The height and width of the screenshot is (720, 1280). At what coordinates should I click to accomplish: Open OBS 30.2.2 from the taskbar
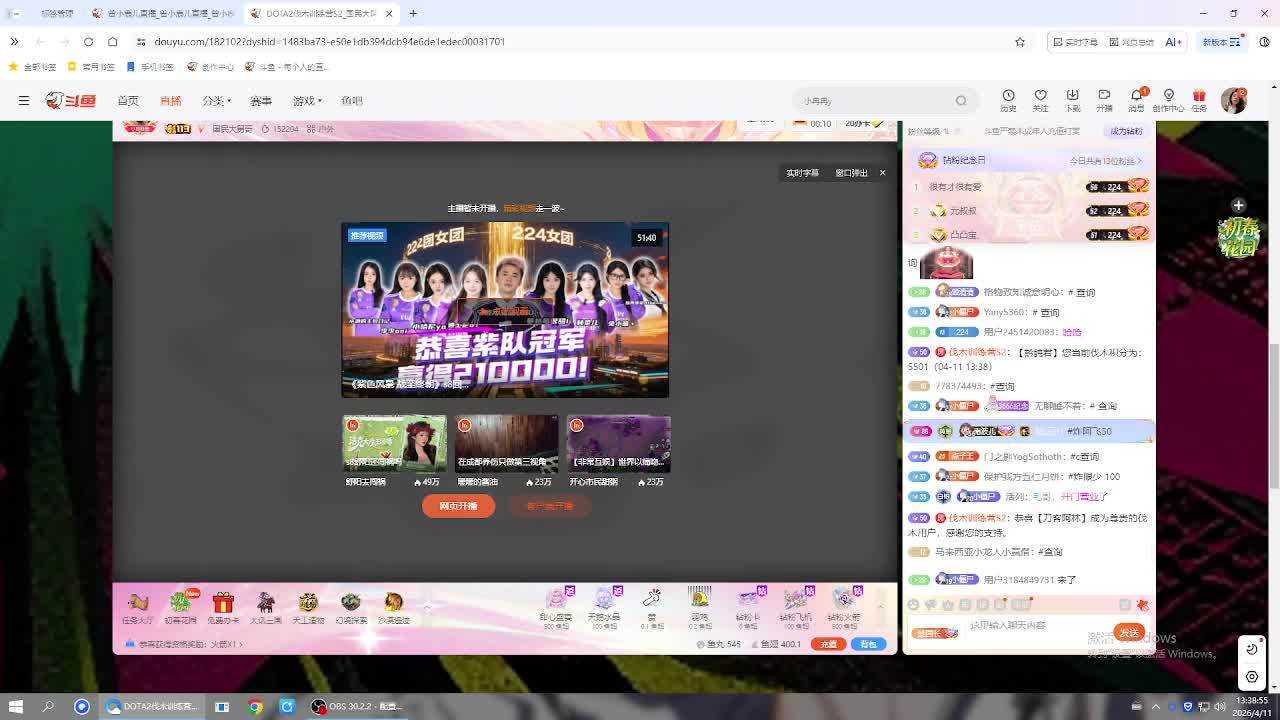click(356, 706)
